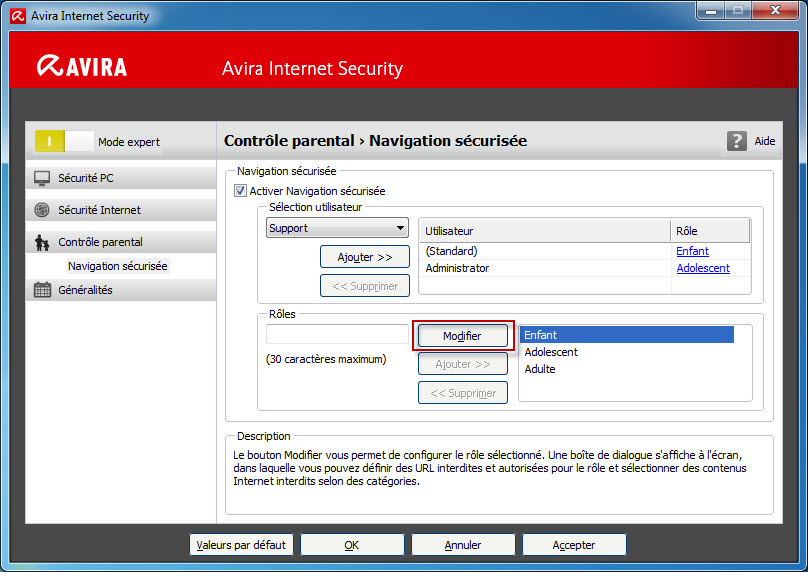The width and height of the screenshot is (808, 572).
Task: Toggle the Mode expert switch
Action: 64,141
